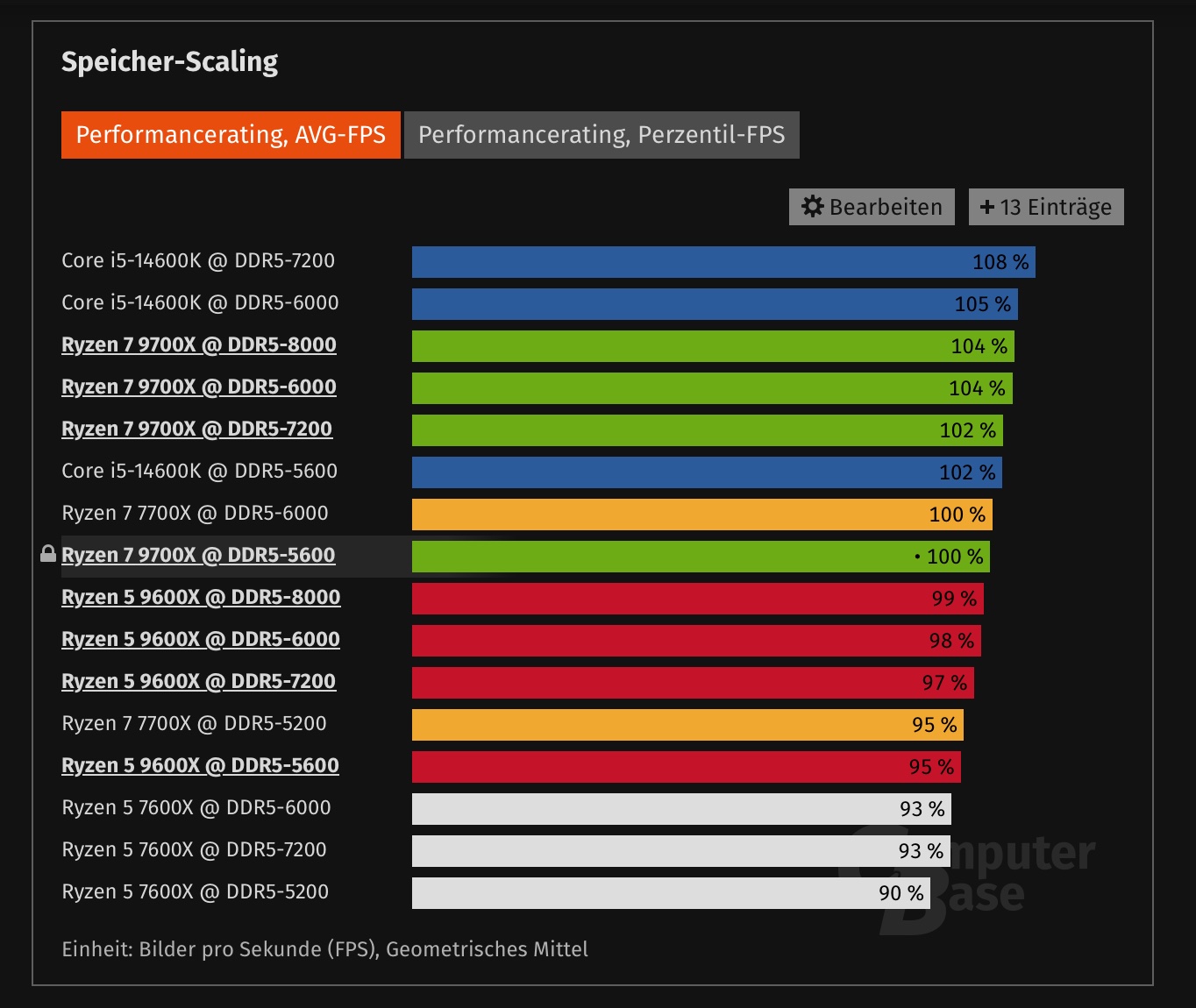1196x1008 pixels.
Task: Click the green 9700X DDR5-8000 bar
Action: click(713, 346)
